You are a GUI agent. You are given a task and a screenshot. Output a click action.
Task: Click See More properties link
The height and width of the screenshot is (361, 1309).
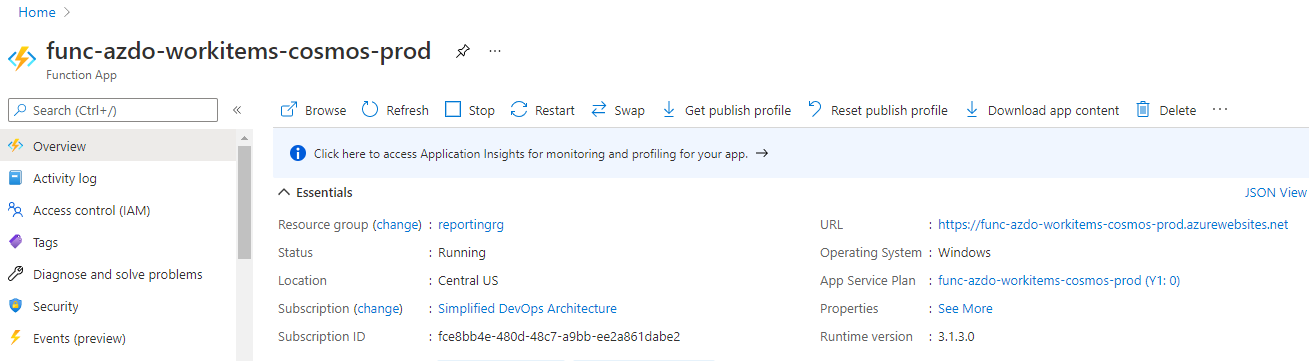965,308
